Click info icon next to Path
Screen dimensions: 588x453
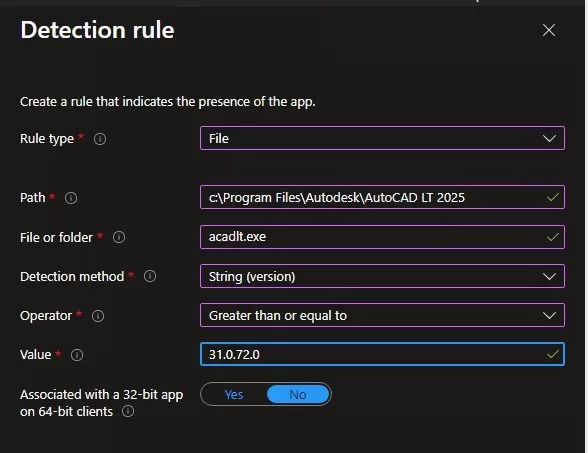[71, 198]
